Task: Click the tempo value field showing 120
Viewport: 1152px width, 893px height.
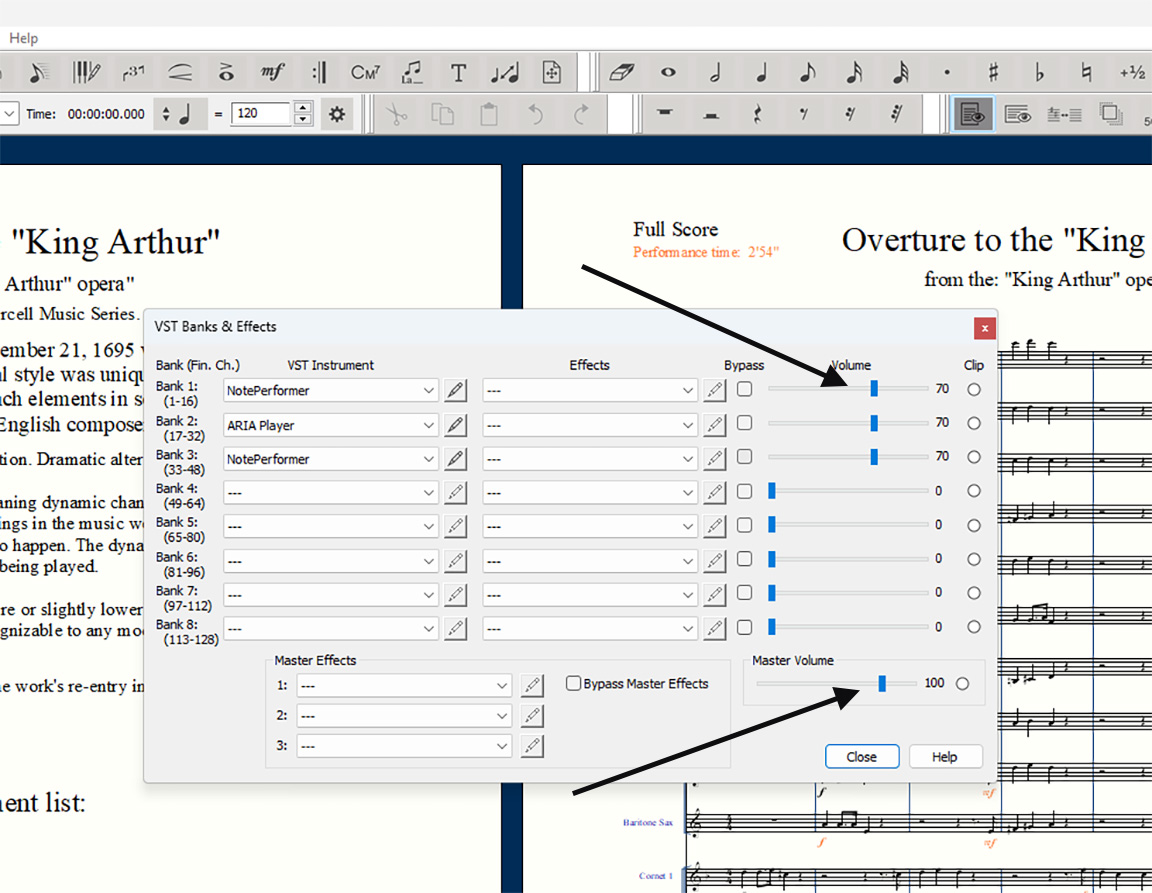Action: (x=261, y=114)
